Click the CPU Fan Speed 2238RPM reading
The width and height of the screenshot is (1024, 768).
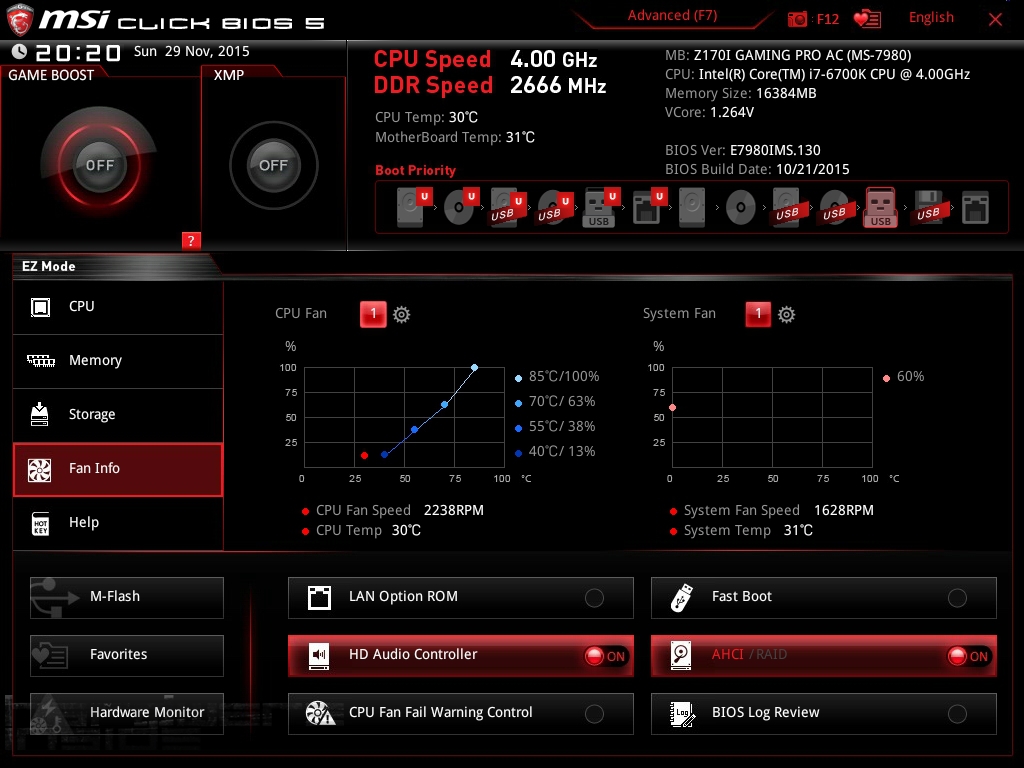(x=400, y=510)
